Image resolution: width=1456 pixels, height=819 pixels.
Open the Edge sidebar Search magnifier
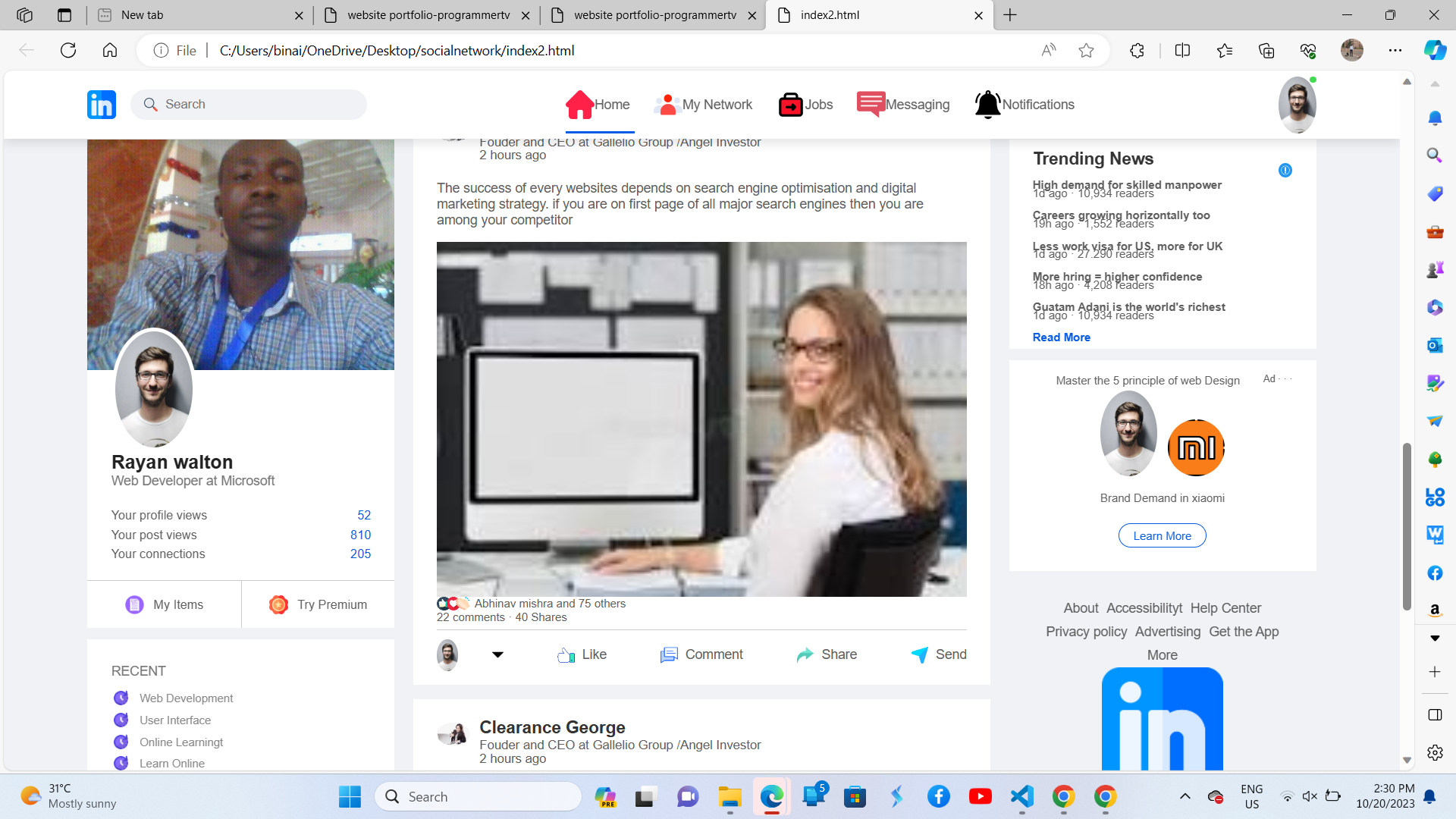tap(1435, 155)
